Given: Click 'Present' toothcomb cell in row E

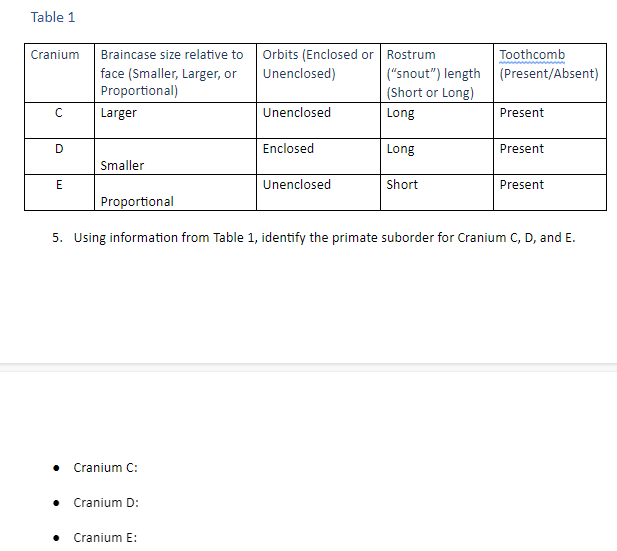Looking at the screenshot, I should pyautogui.click(x=550, y=192).
